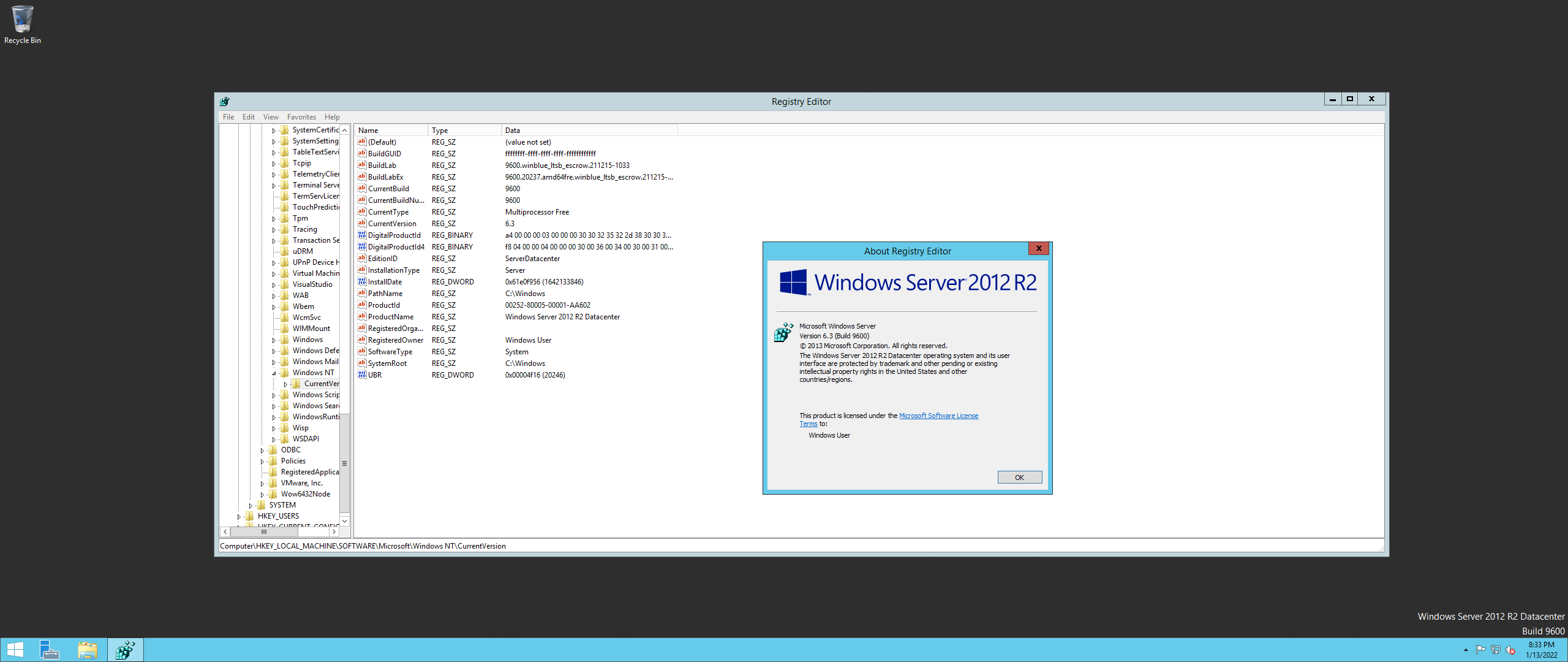Open Microsoft Software License Terms link
The image size is (1568, 662).
coord(938,416)
